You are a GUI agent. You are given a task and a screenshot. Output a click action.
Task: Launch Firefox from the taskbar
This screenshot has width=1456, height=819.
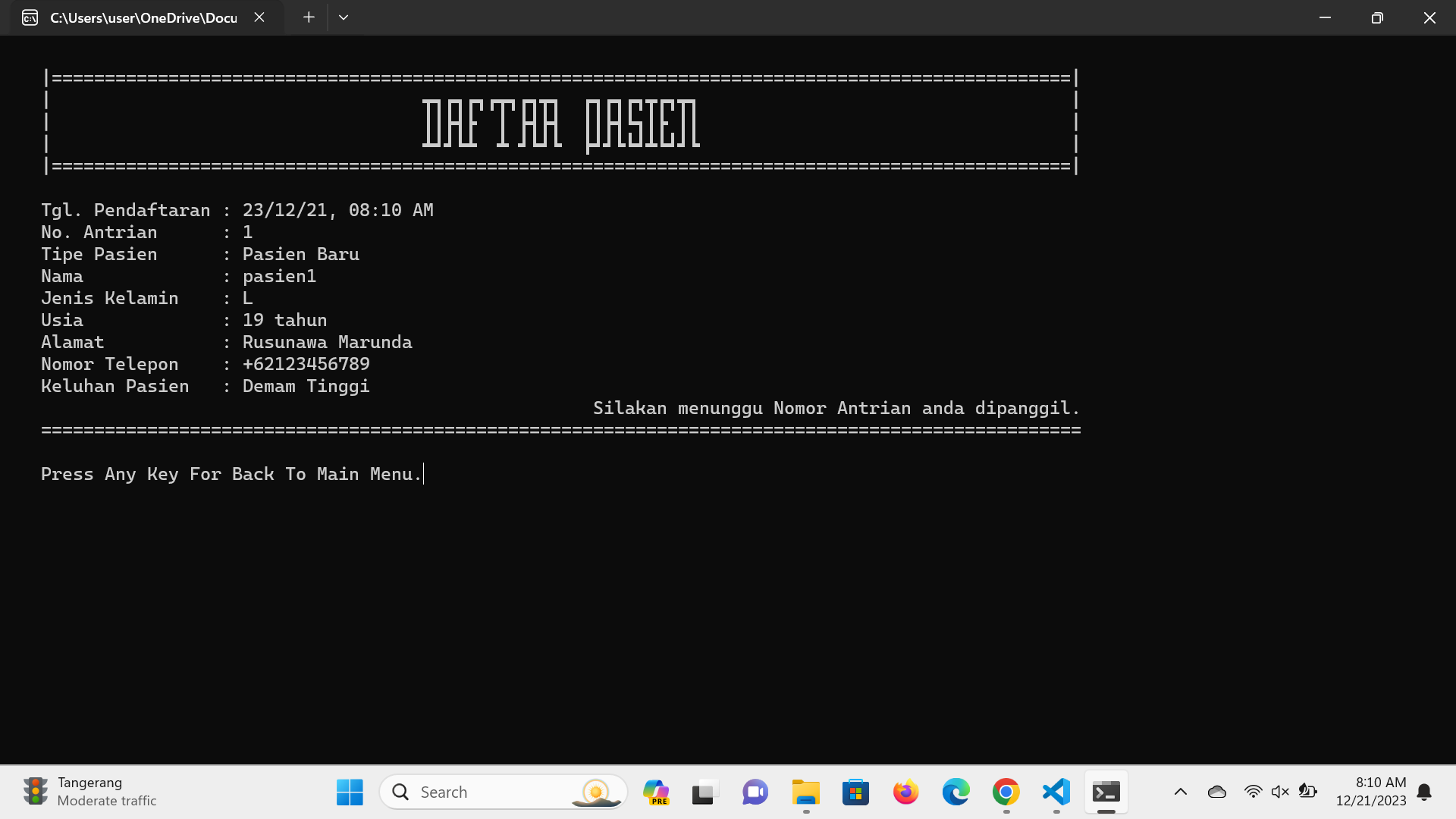click(905, 792)
